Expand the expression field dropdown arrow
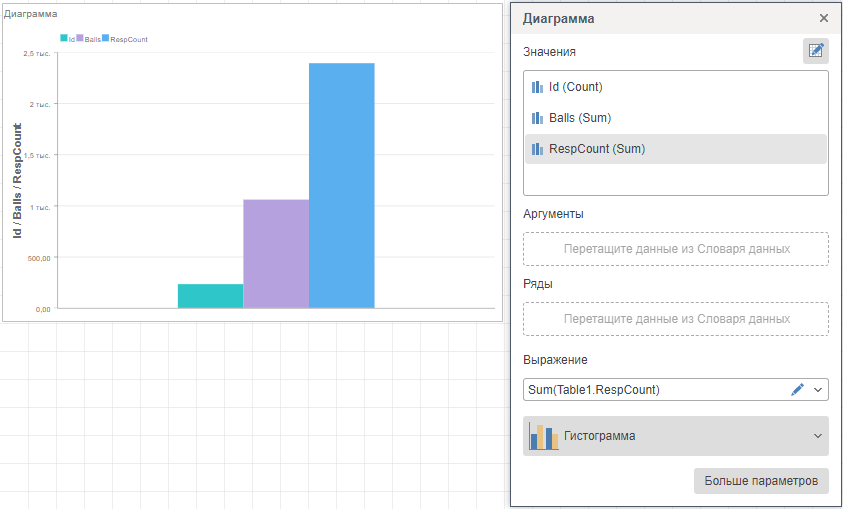The width and height of the screenshot is (843, 509). 818,389
